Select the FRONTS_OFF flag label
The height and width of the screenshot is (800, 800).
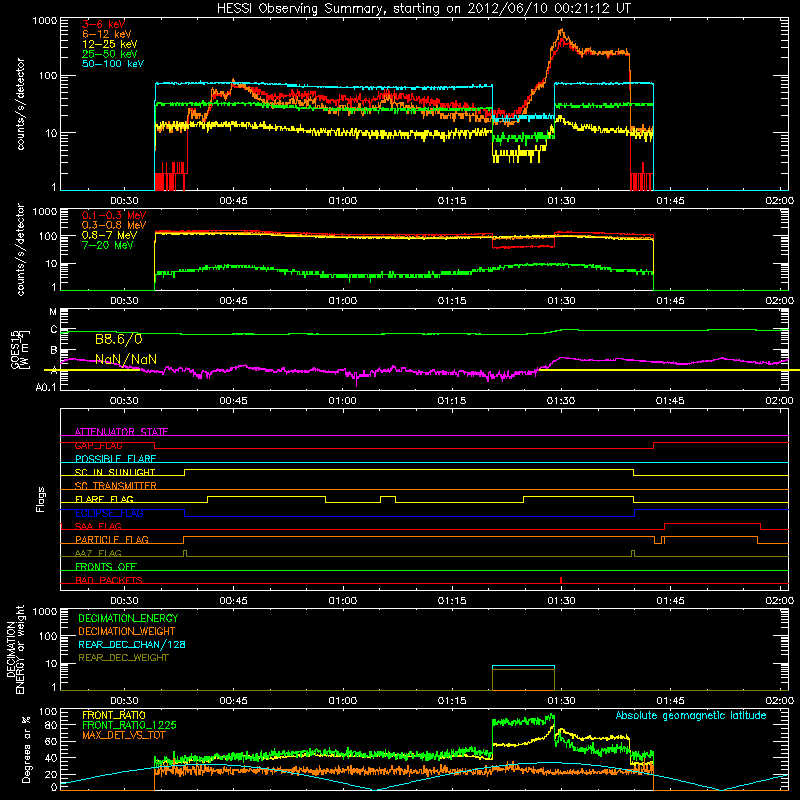(x=106, y=567)
